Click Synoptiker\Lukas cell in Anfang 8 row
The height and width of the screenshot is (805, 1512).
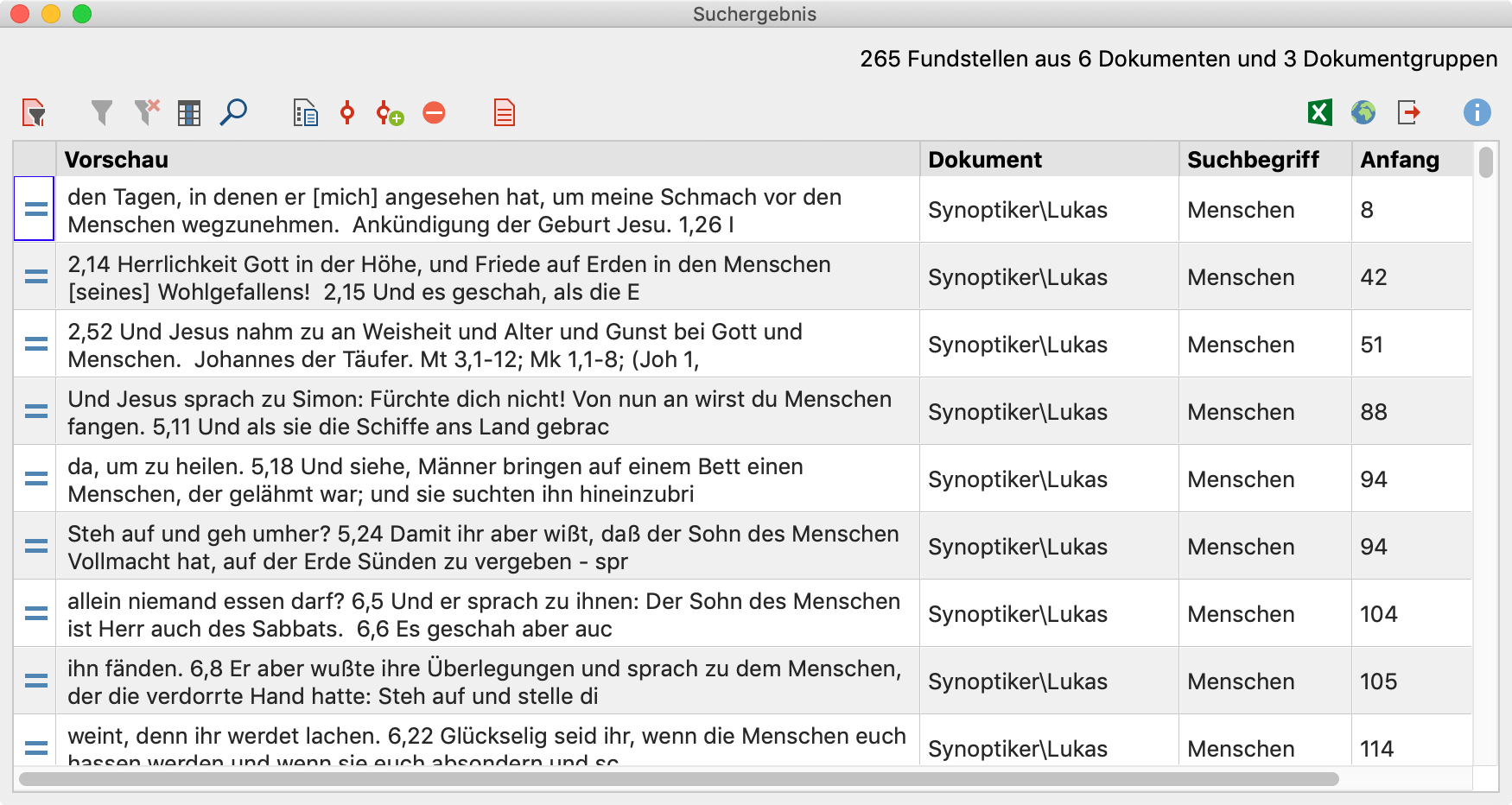[x=1049, y=210]
